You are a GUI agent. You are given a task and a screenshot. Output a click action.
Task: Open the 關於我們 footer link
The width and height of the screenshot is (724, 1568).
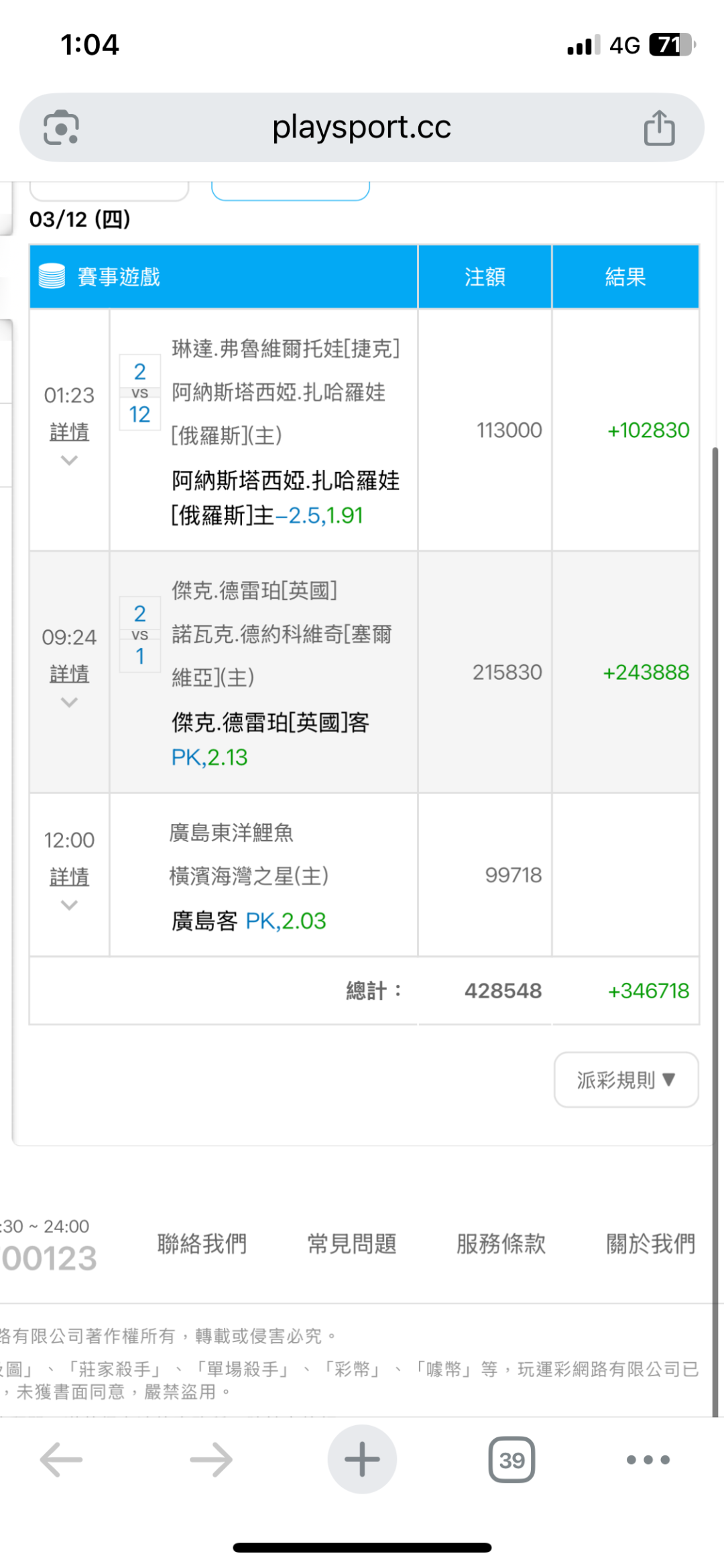(650, 1244)
